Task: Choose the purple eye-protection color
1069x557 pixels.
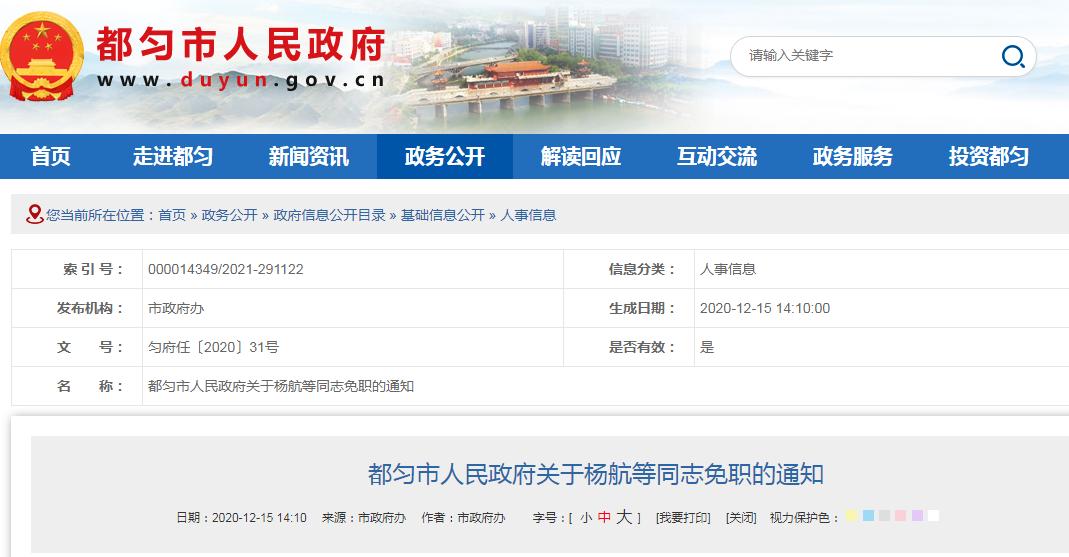Action: [x=917, y=515]
